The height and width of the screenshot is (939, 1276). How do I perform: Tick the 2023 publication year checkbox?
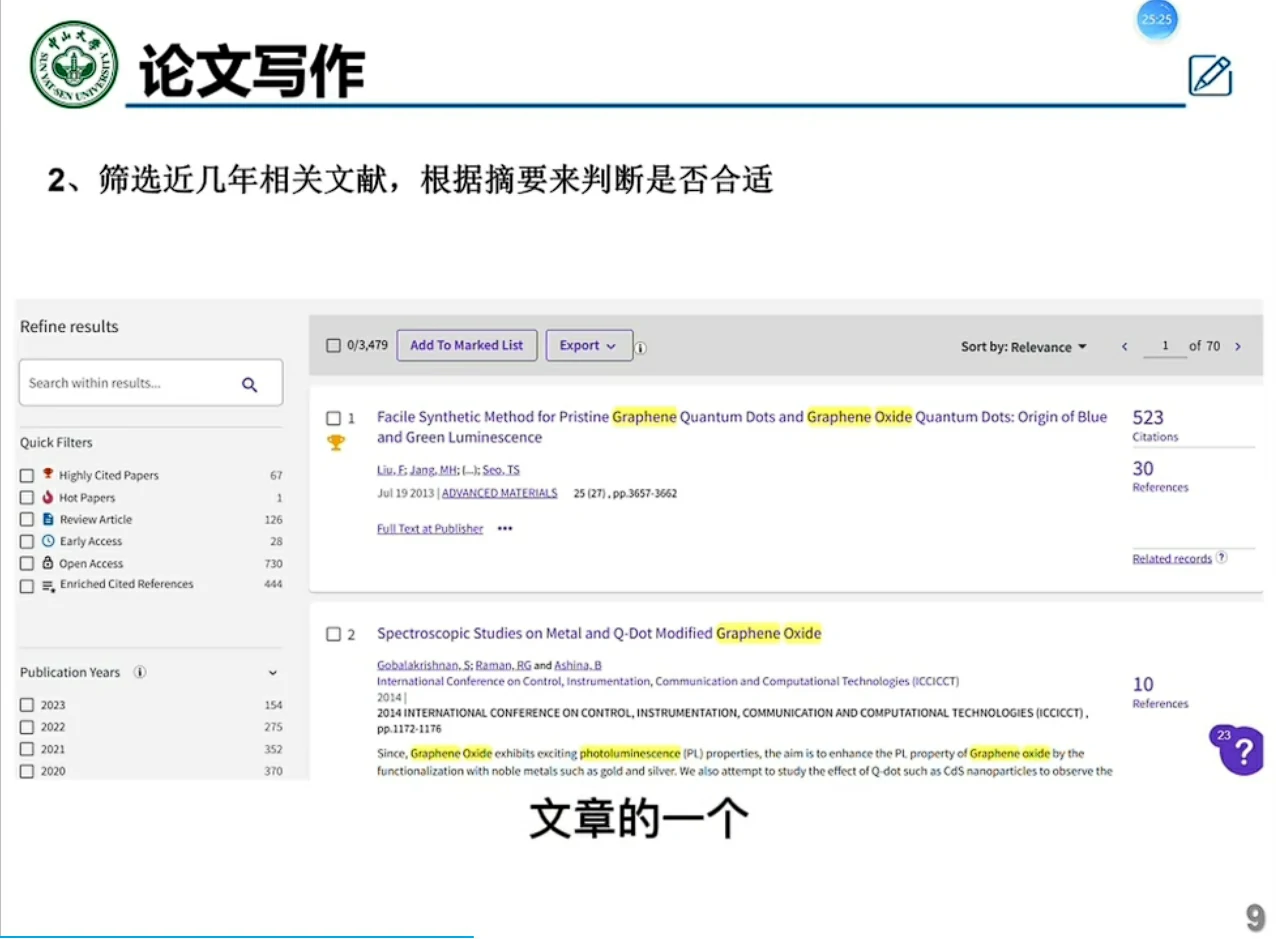tap(27, 705)
